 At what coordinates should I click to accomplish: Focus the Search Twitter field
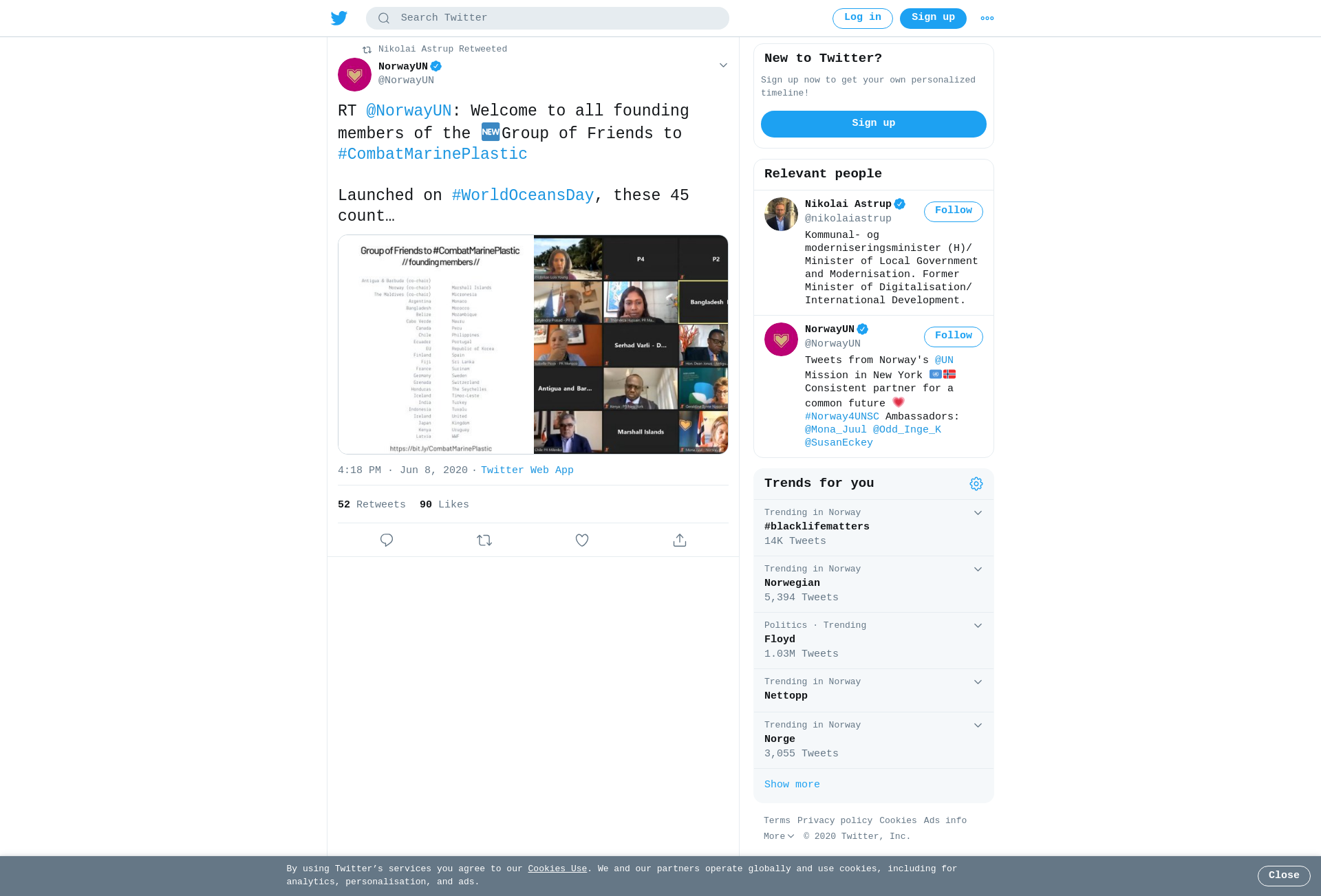pyautogui.click(x=548, y=19)
